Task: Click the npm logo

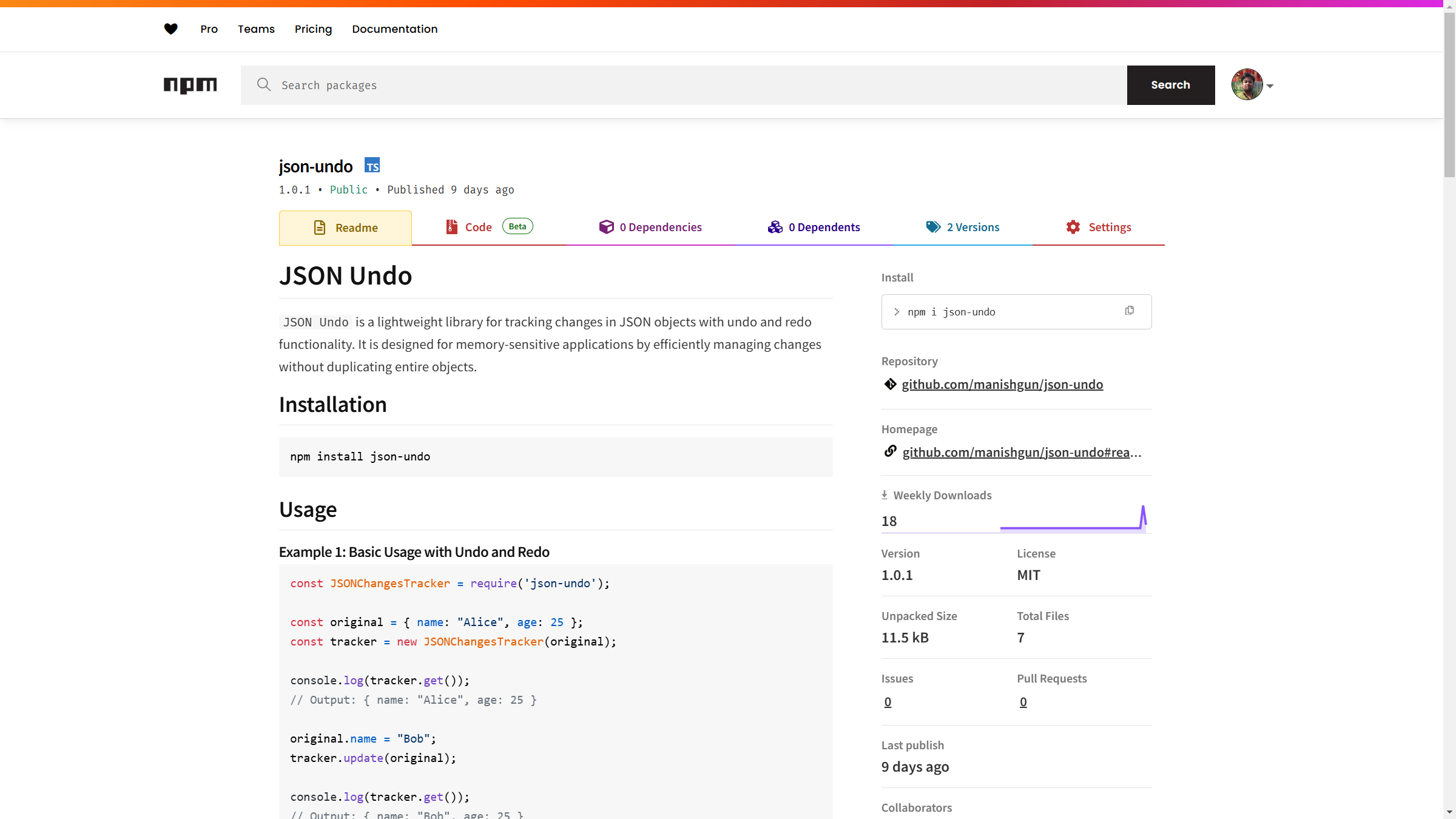Action: pyautogui.click(x=190, y=85)
